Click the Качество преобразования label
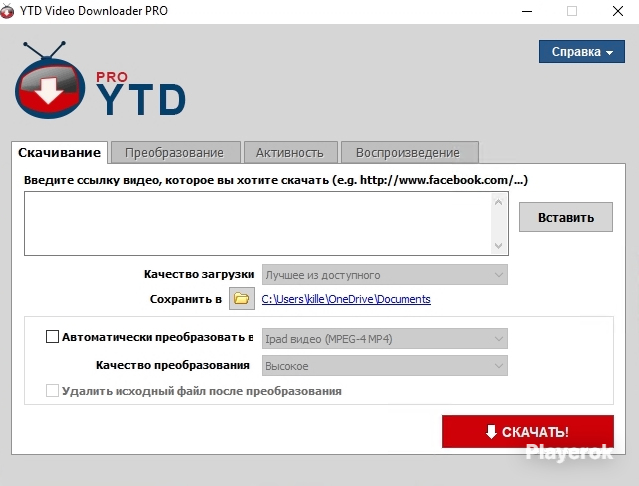Screen dimensions: 639x486 coord(173,365)
